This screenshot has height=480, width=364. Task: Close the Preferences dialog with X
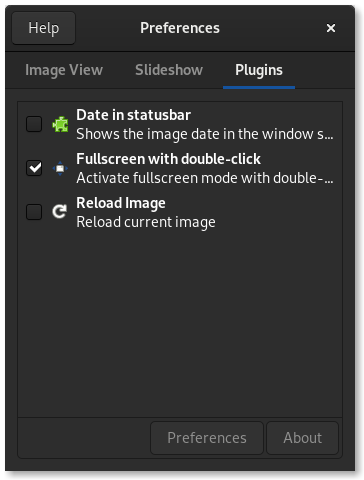pos(331,28)
